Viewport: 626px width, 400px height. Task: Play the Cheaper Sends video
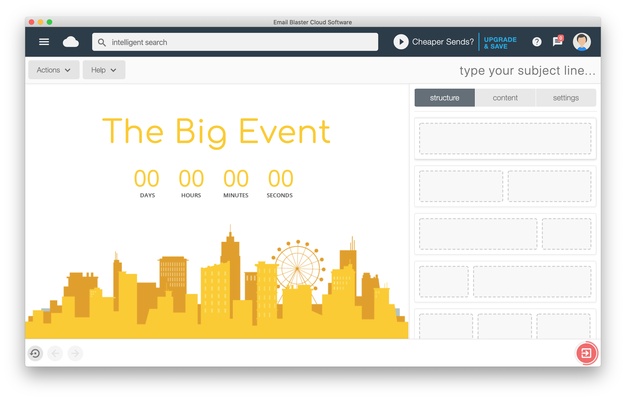pyautogui.click(x=401, y=42)
